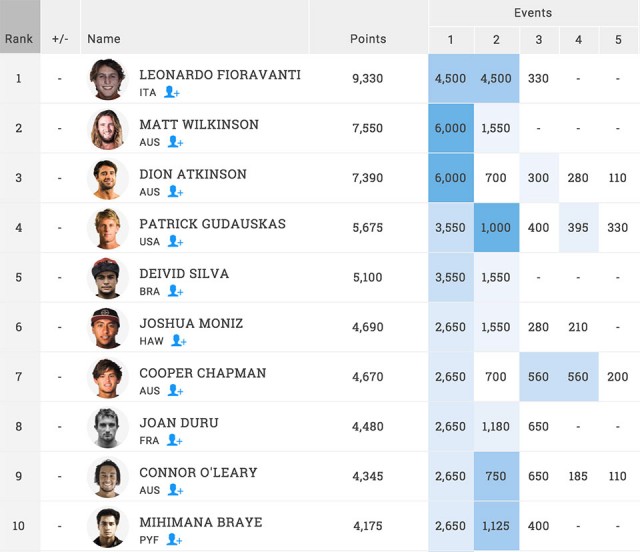Open Matt Wilkinson's profile link
The height and width of the screenshot is (552, 640).
(x=199, y=125)
